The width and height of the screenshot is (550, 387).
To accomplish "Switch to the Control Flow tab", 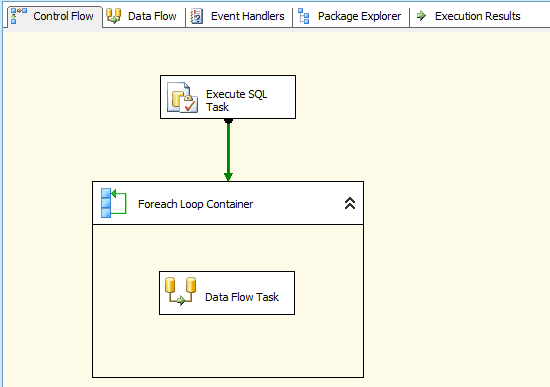I will (54, 16).
